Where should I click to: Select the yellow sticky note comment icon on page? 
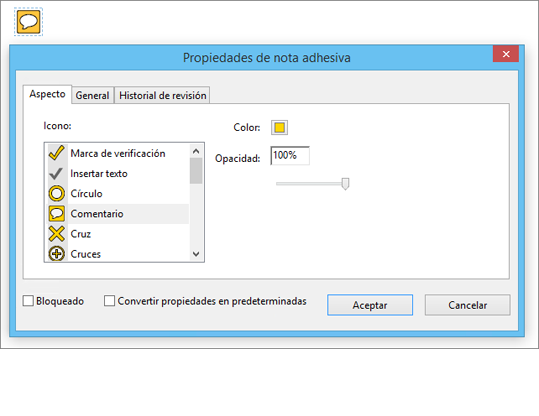click(x=29, y=22)
